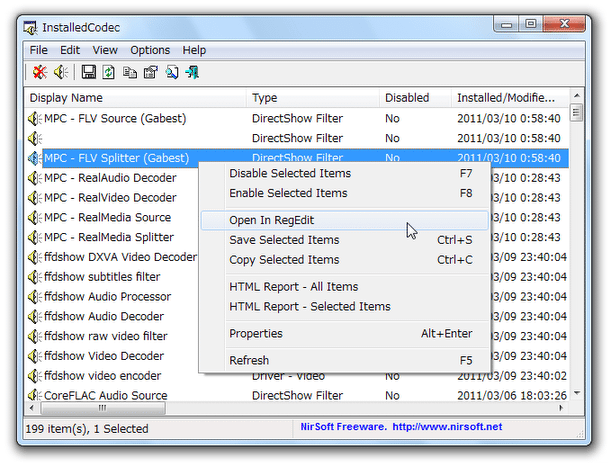Select HTML Report - Selected Items
The width and height of the screenshot is (611, 467).
click(344, 307)
